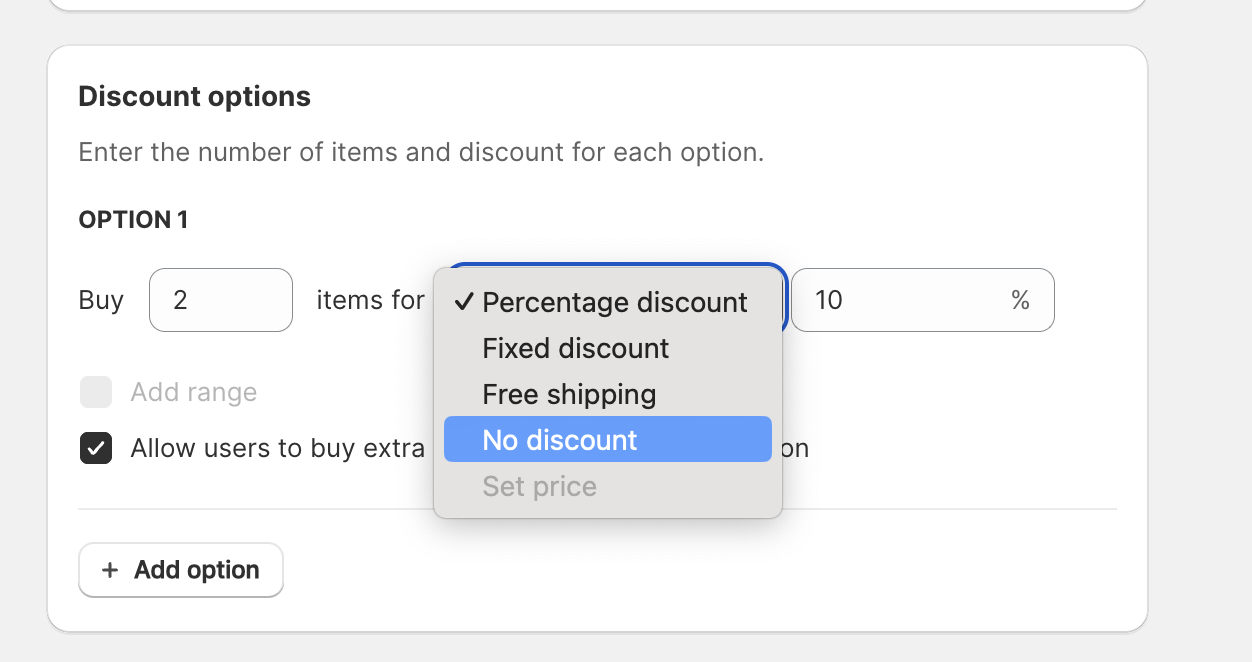Click the % suffix in the discount field
This screenshot has width=1252, height=662.
coord(1020,300)
